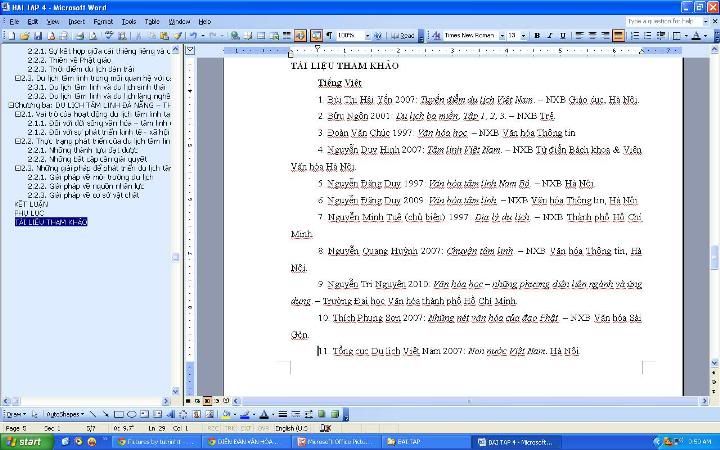Click the Underline formatting button

[562, 35]
